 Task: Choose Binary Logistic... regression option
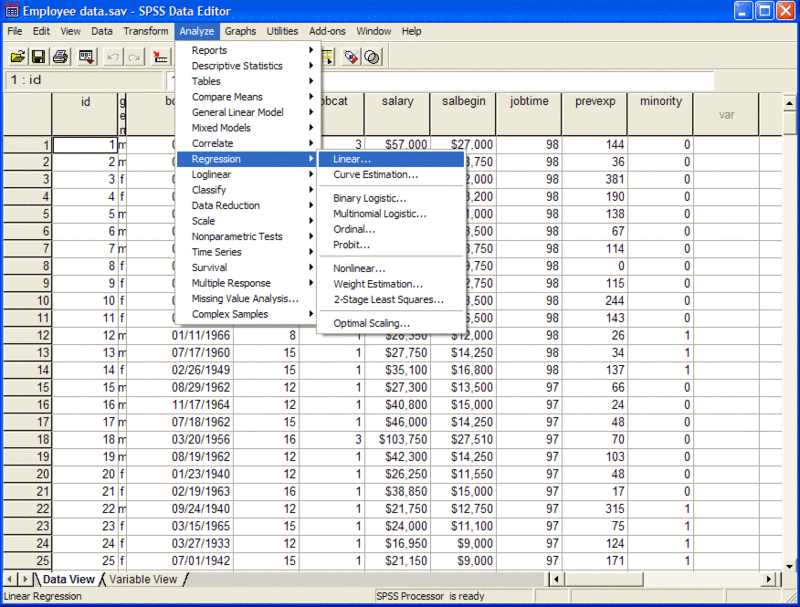tap(370, 198)
